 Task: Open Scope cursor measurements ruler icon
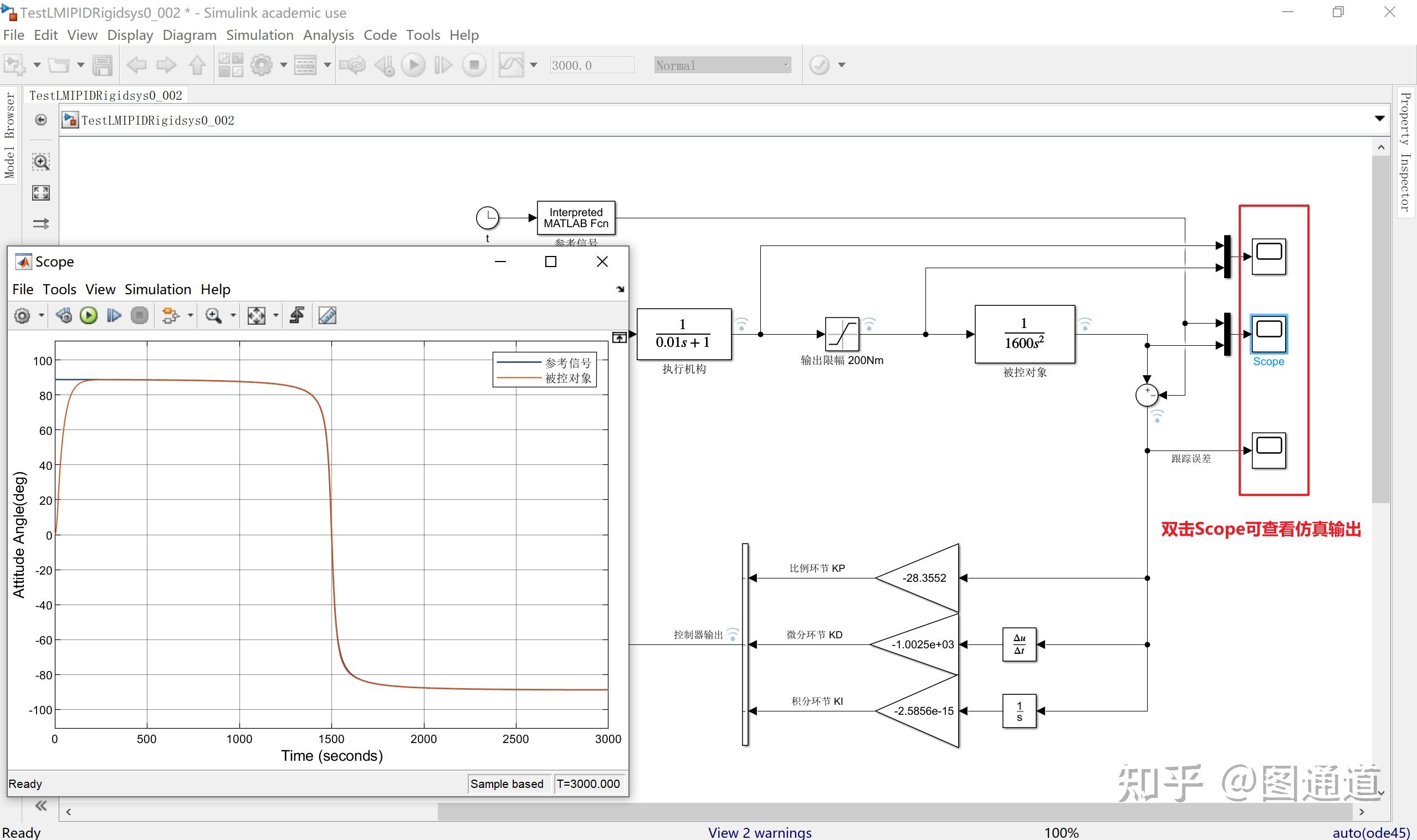(x=327, y=315)
